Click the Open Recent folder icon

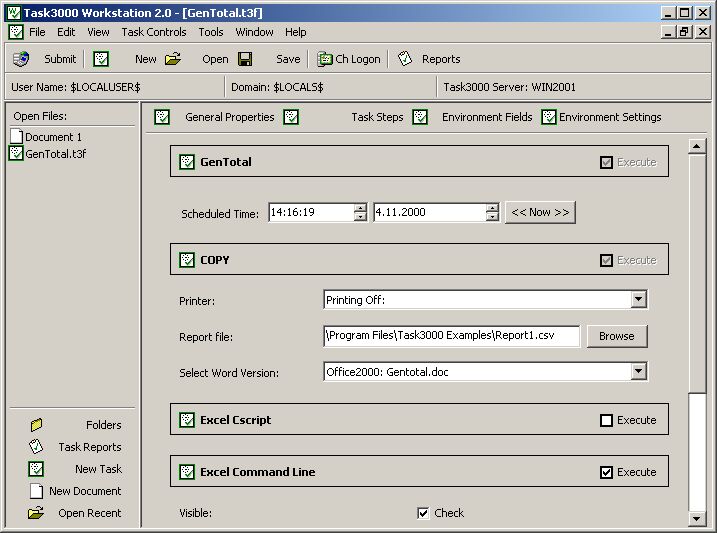[37, 513]
